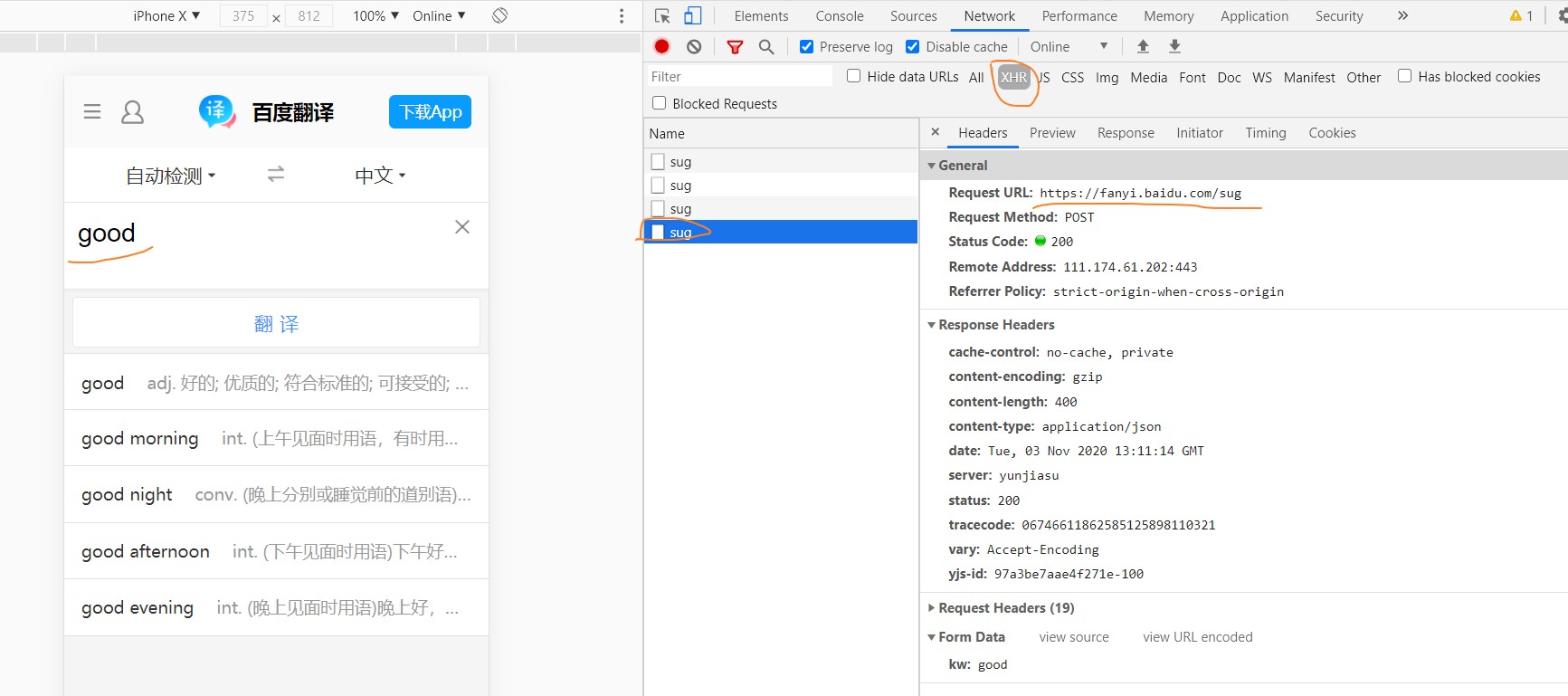Open device toolbar more options menu
This screenshot has width=1568, height=696.
pyautogui.click(x=621, y=16)
